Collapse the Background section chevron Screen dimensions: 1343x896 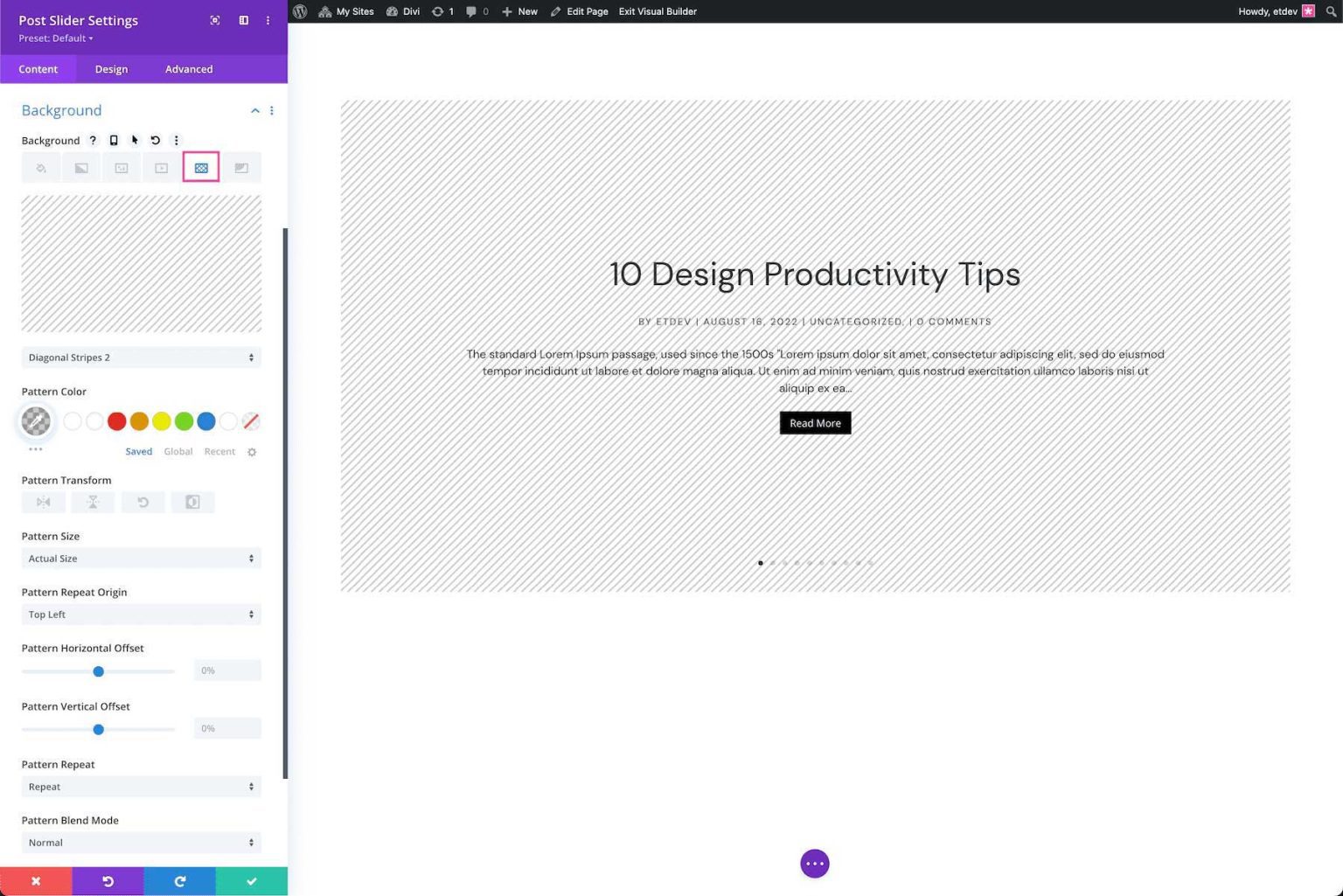tap(255, 110)
